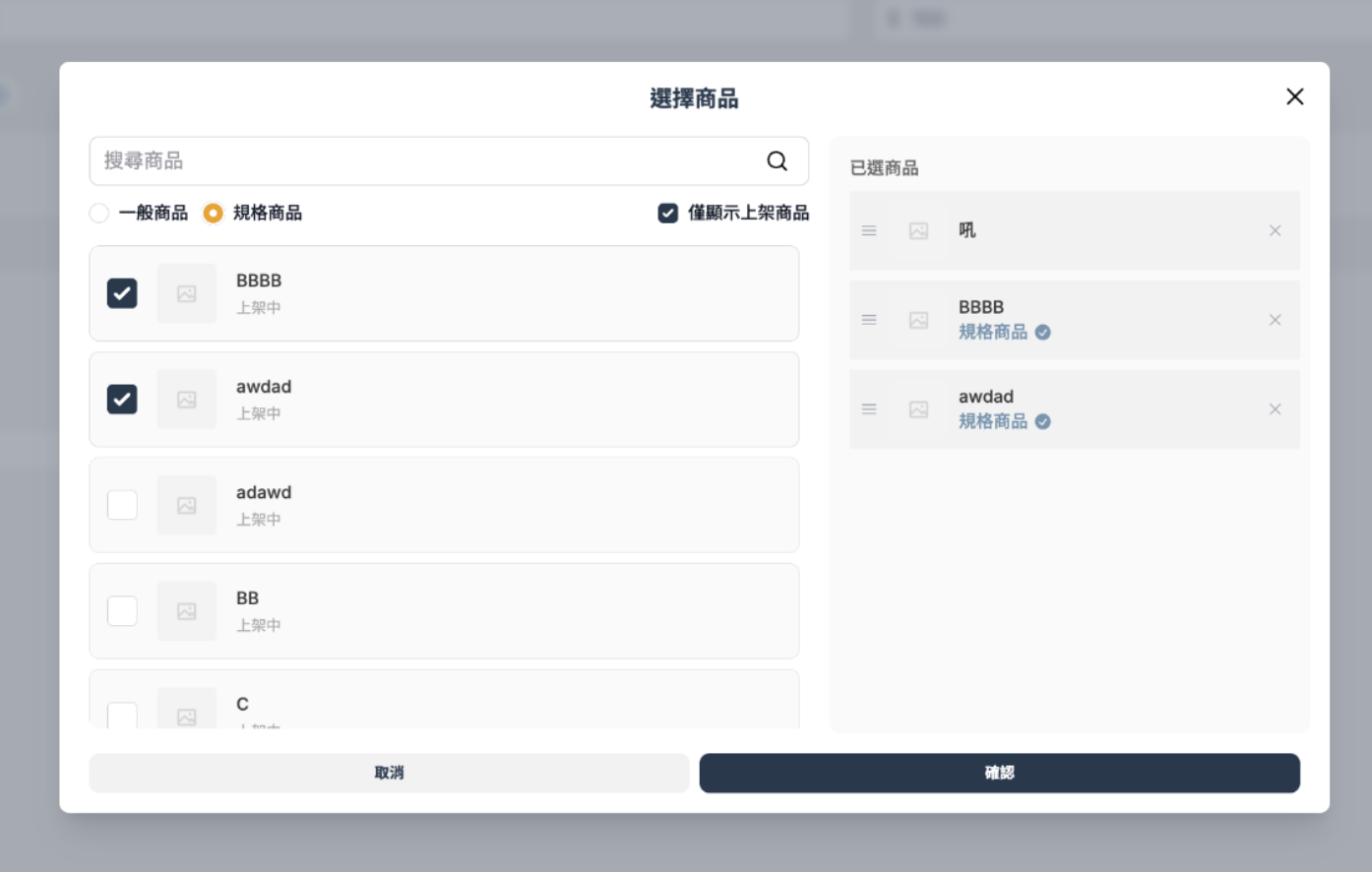The height and width of the screenshot is (872, 1372).
Task: Uncheck the BBBB product checkbox
Action: tap(121, 292)
